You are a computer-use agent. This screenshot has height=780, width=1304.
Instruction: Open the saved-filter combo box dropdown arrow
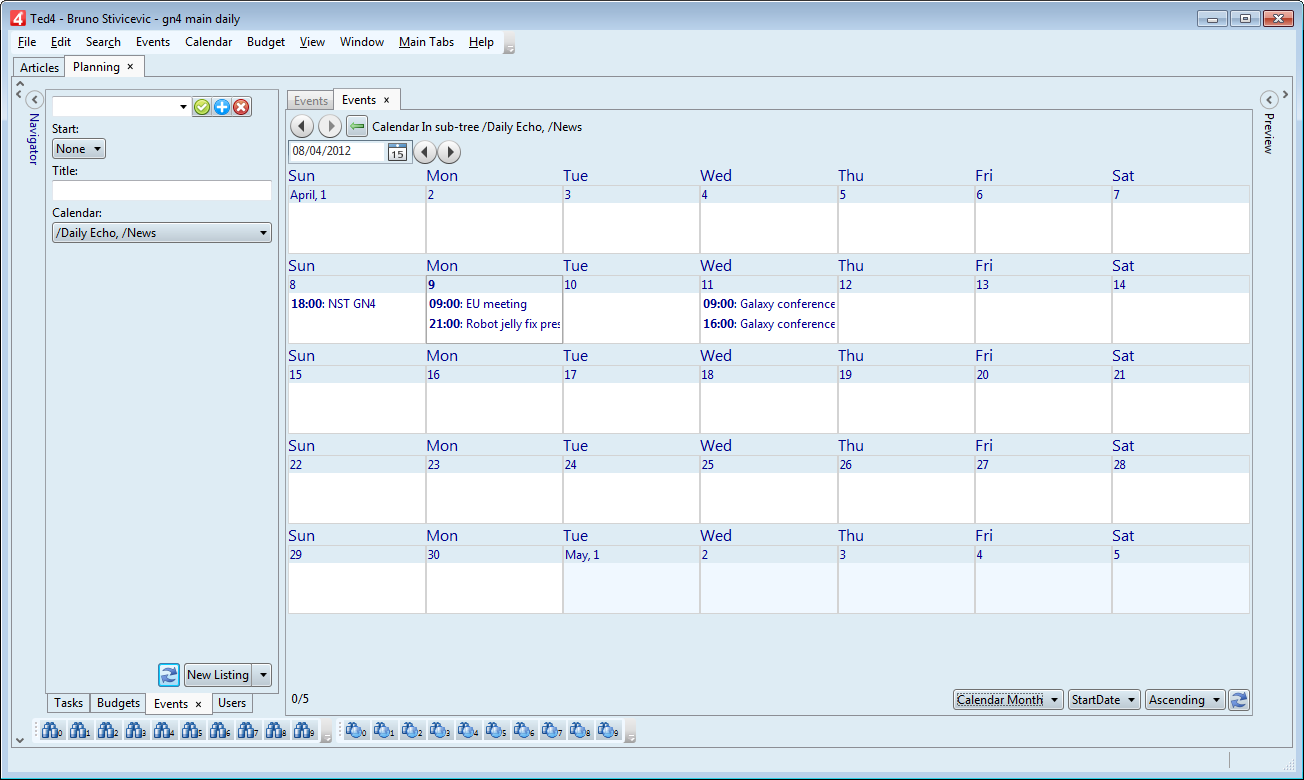coord(183,107)
